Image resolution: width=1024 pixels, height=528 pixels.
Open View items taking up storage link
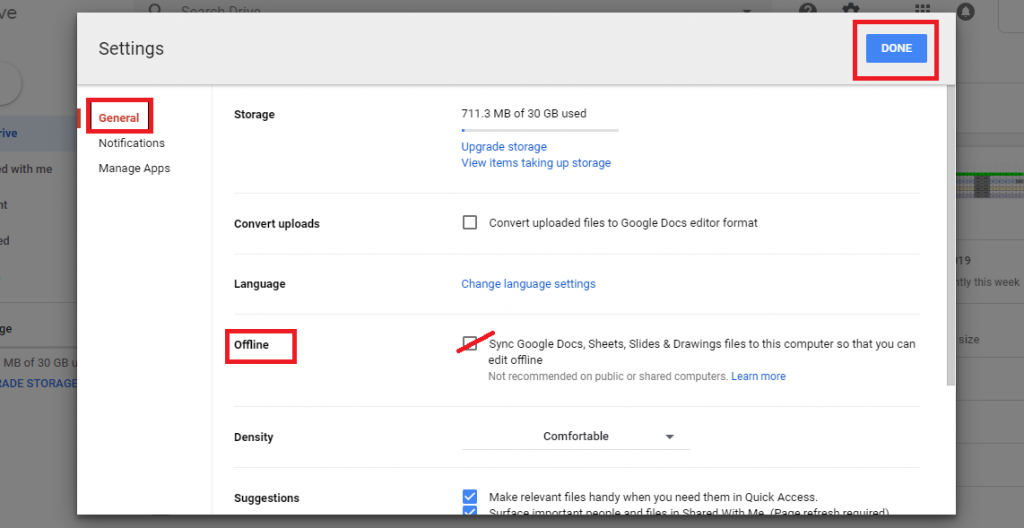click(x=536, y=163)
